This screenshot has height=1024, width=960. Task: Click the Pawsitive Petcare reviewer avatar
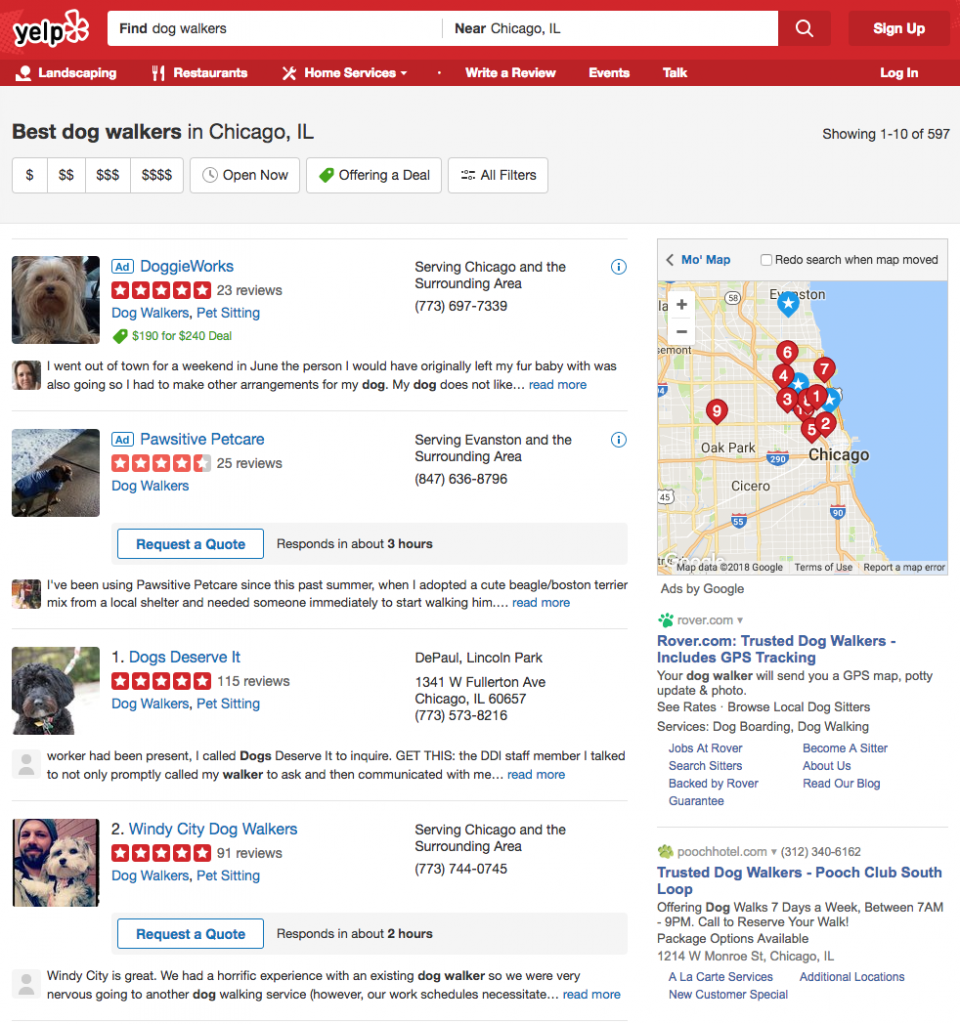(x=26, y=594)
